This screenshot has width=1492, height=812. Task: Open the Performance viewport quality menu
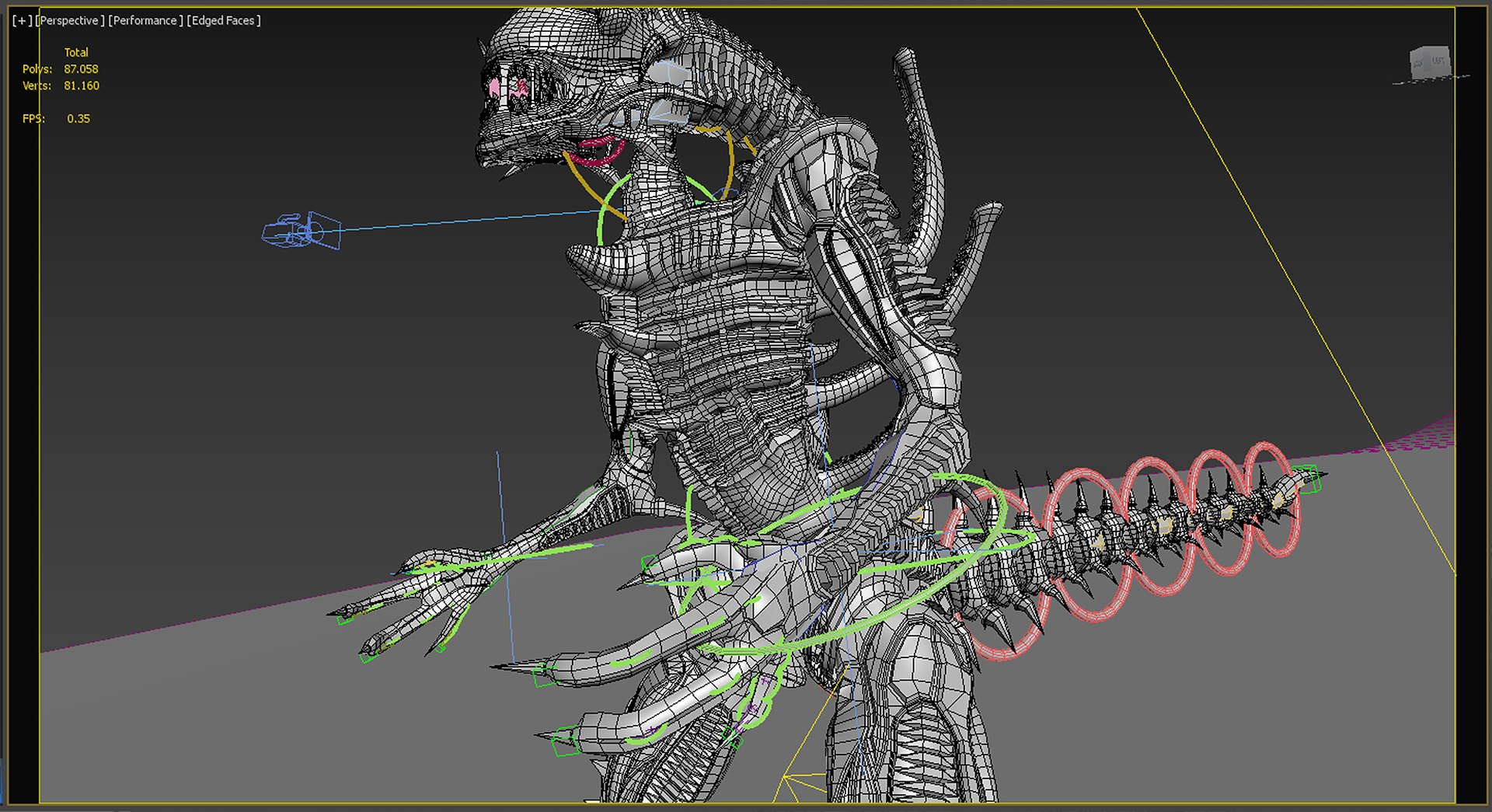tap(145, 21)
